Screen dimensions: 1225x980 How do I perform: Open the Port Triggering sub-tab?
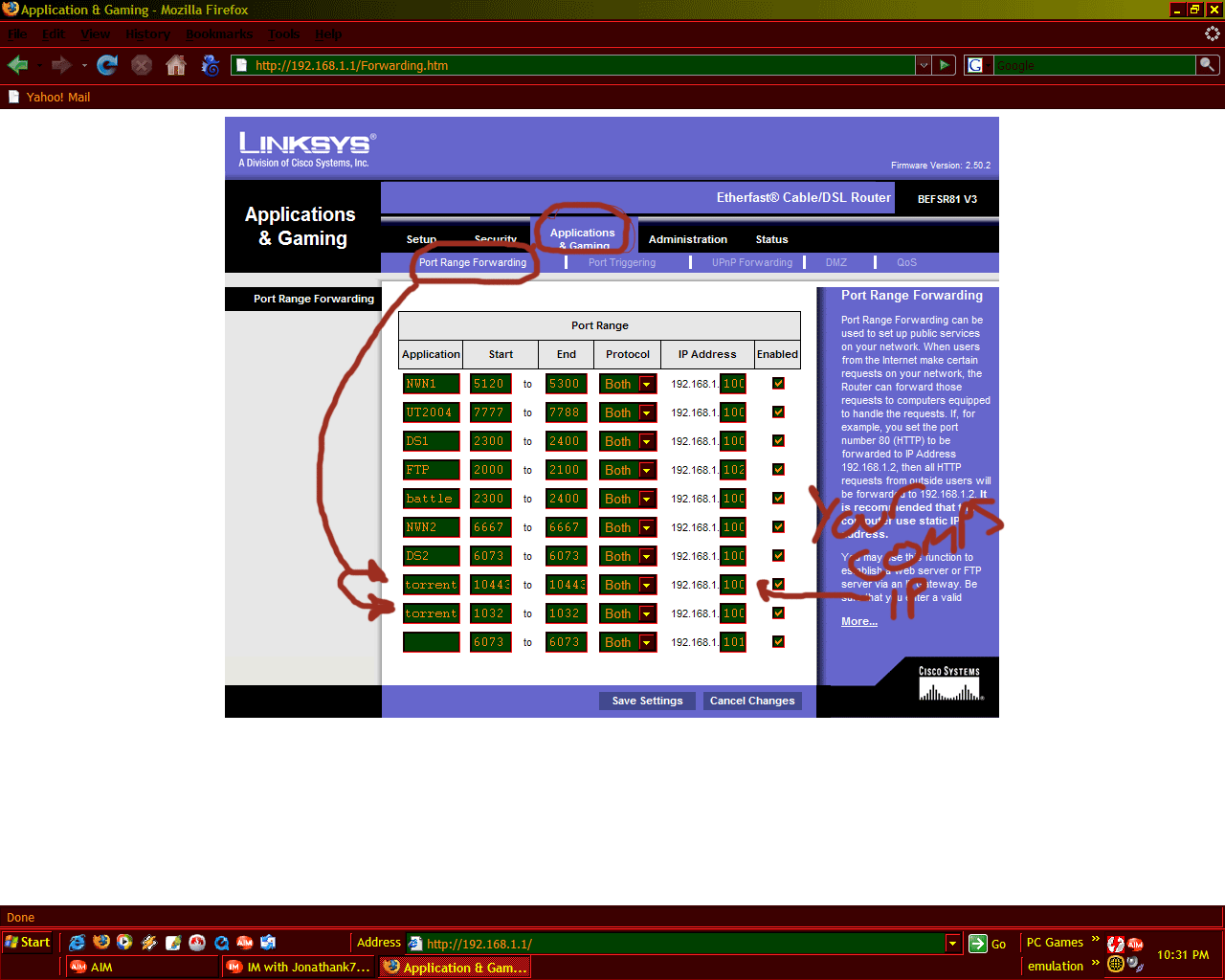pyautogui.click(x=622, y=262)
